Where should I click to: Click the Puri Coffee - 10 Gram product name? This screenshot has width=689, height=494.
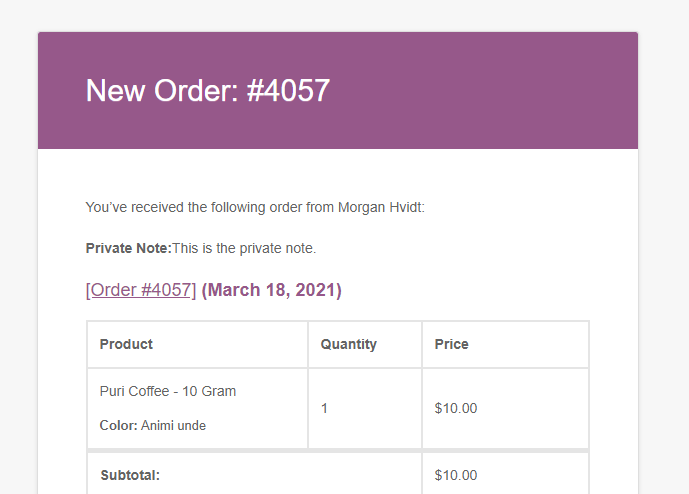coord(168,391)
